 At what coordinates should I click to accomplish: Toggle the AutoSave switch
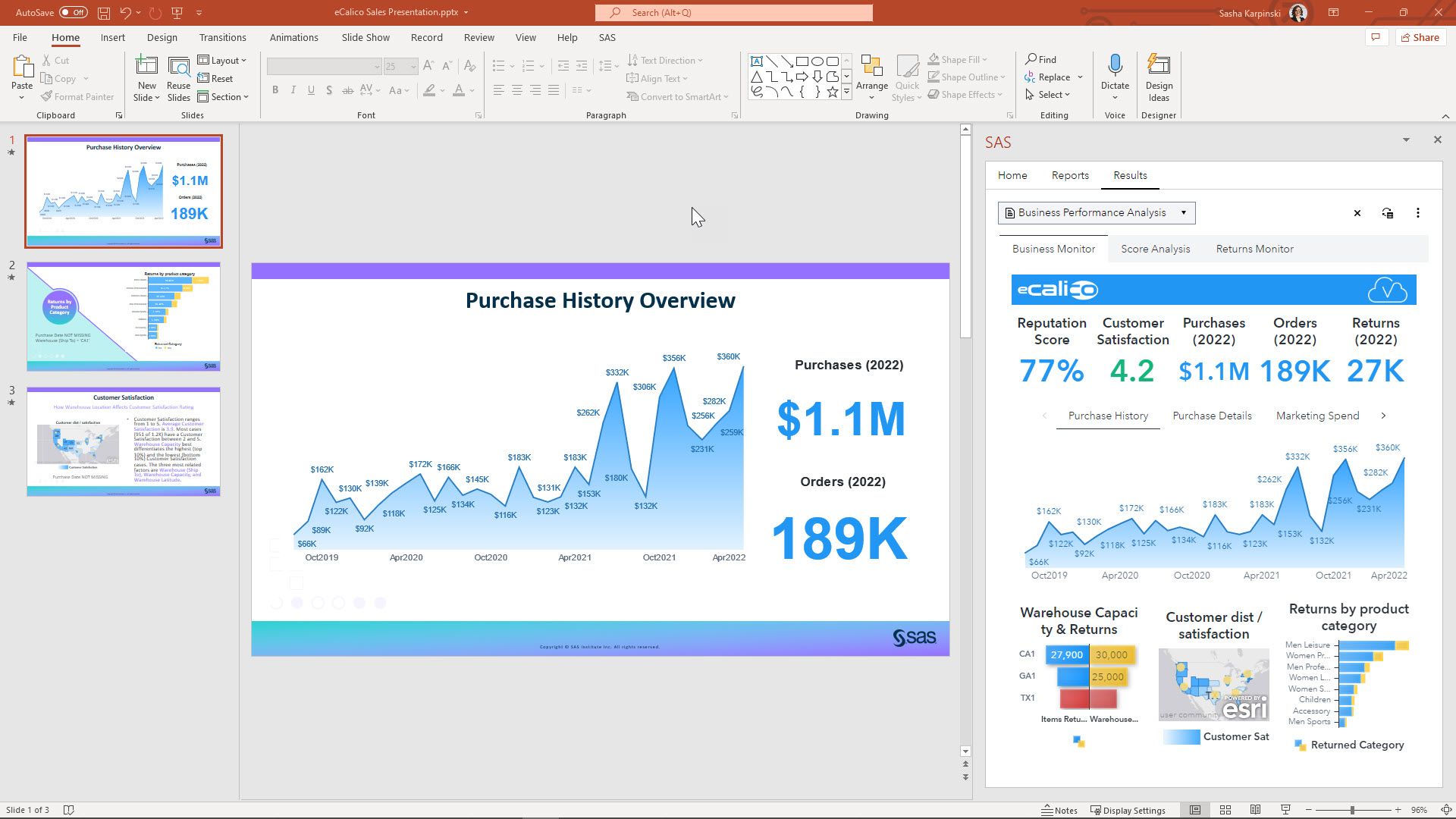[x=73, y=12]
